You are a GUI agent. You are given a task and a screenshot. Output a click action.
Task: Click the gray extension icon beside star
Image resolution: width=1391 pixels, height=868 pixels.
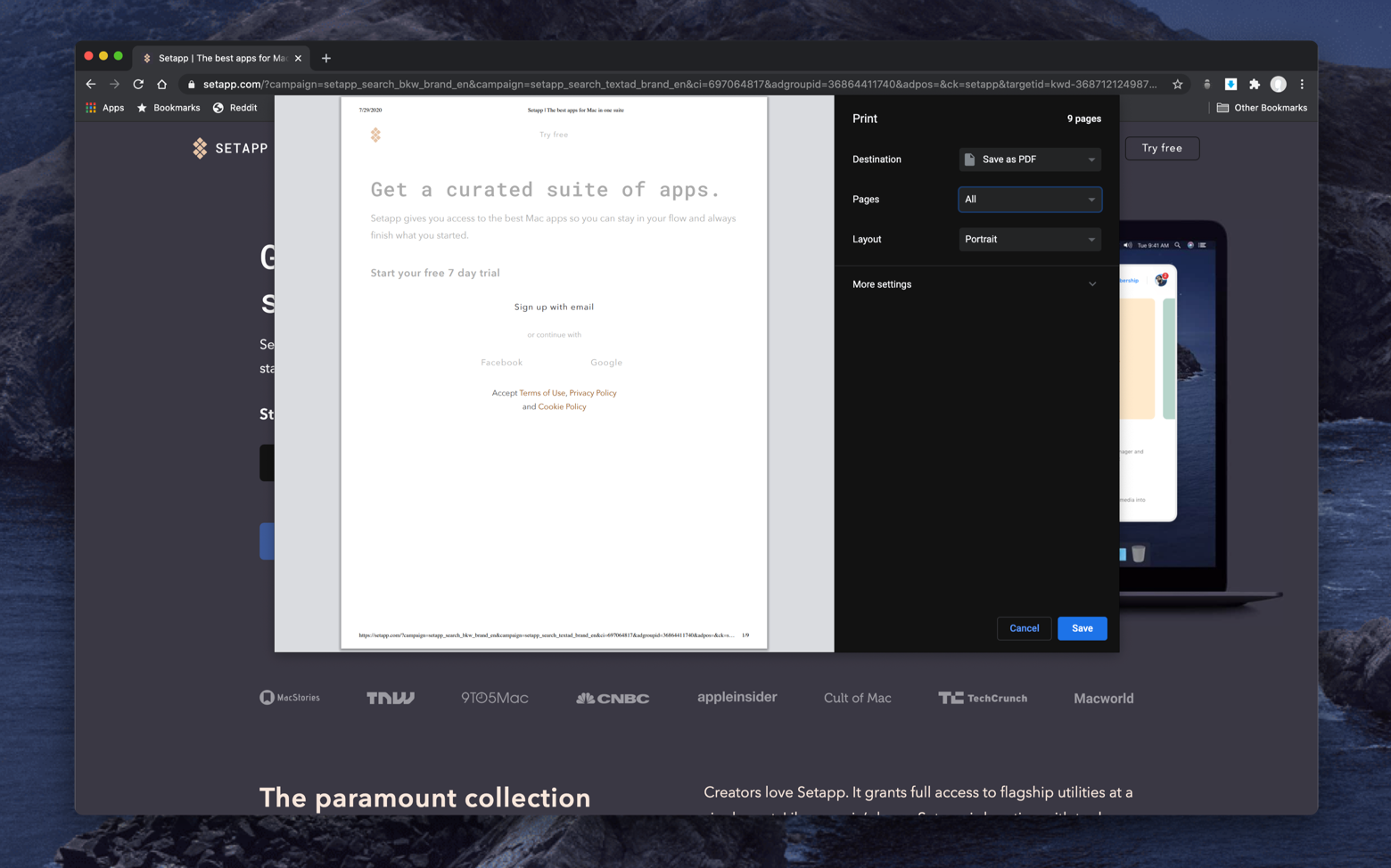click(x=1207, y=84)
